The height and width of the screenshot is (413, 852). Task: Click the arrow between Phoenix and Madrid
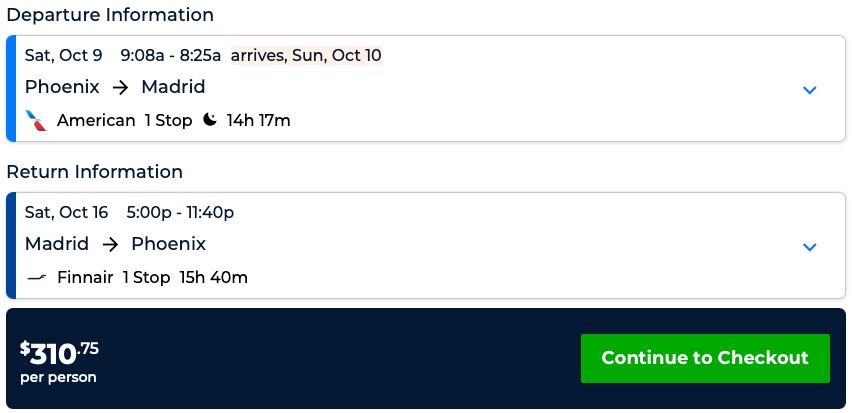120,87
